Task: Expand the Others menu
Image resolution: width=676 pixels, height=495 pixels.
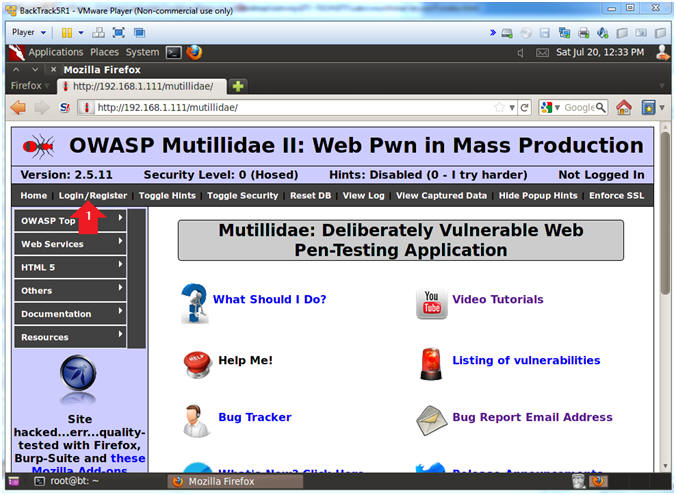Action: 70,290
